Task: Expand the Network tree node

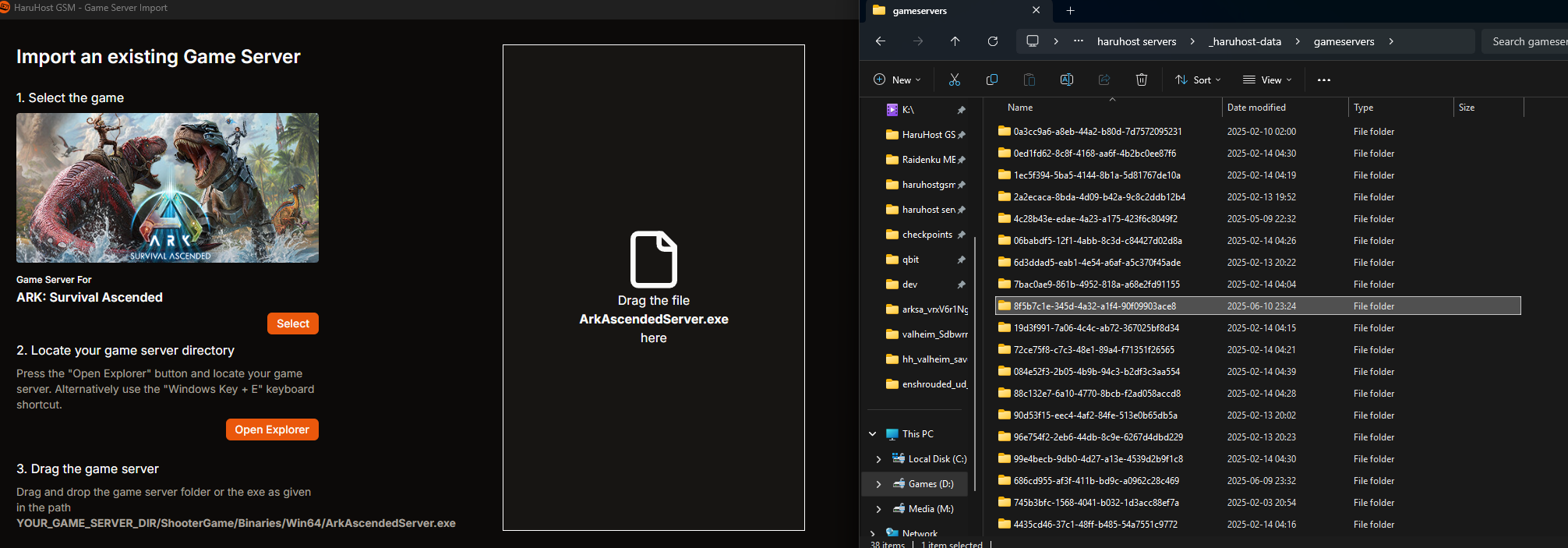Action: pyautogui.click(x=873, y=534)
